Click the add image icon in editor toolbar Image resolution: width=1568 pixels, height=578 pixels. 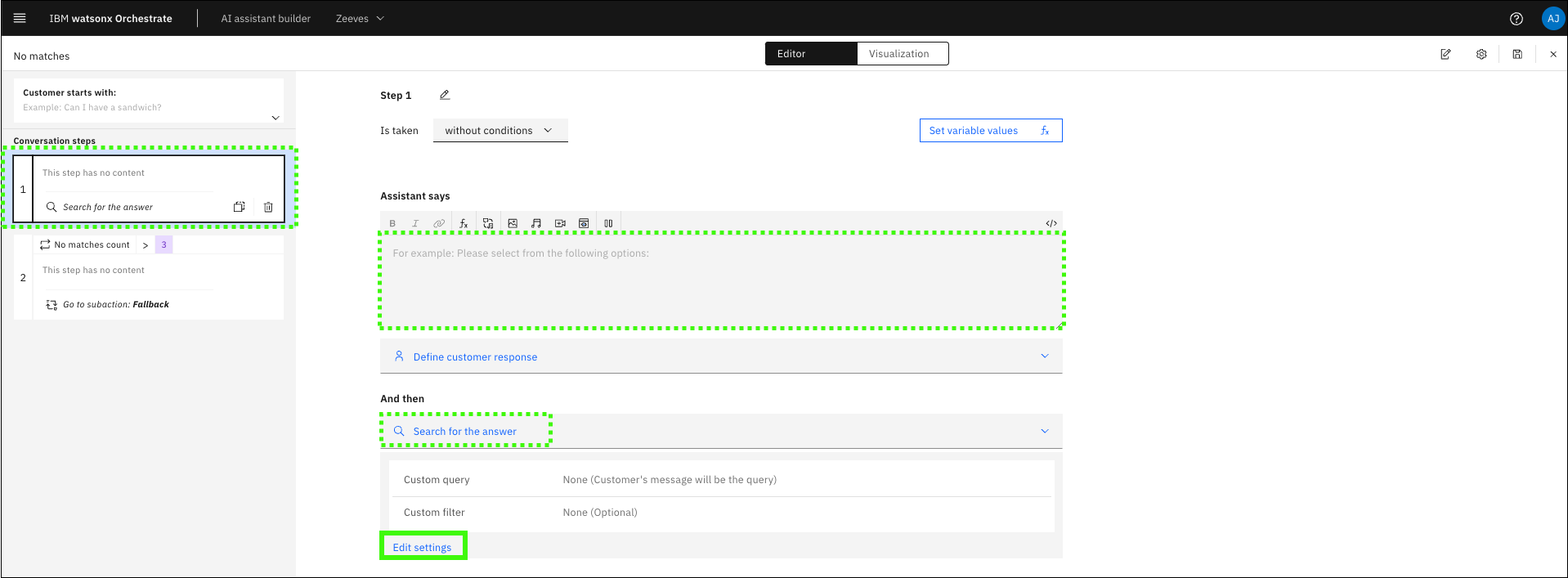pos(513,223)
